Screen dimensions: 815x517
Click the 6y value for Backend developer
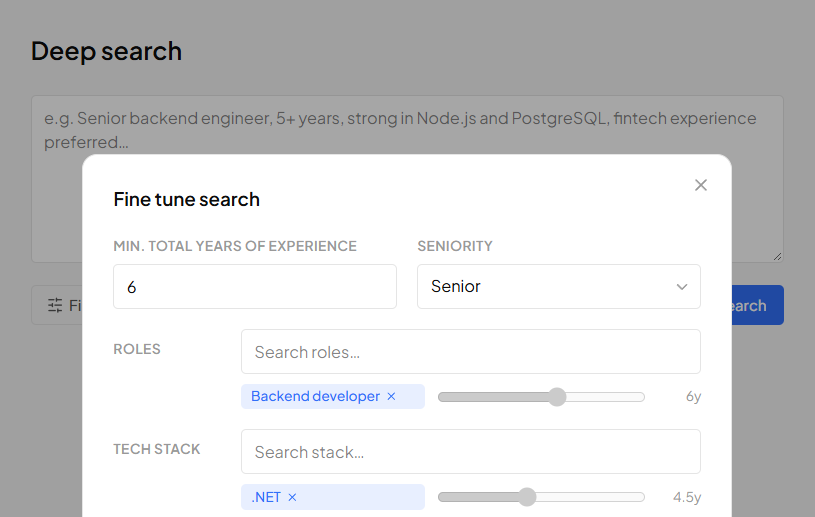tap(693, 396)
